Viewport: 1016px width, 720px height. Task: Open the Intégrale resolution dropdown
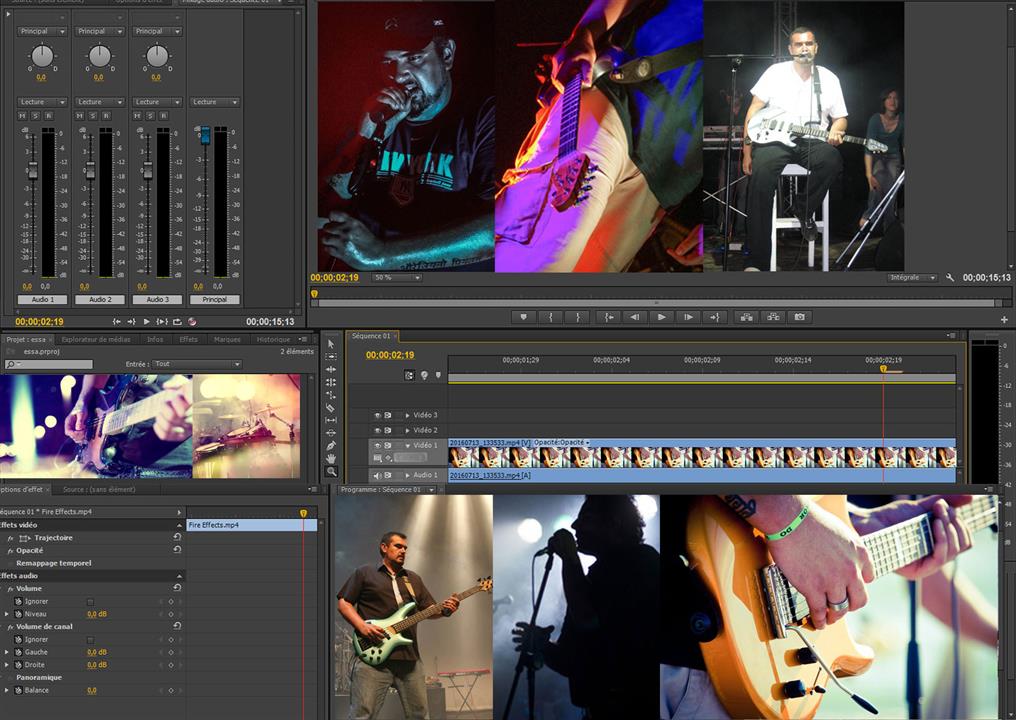point(912,277)
